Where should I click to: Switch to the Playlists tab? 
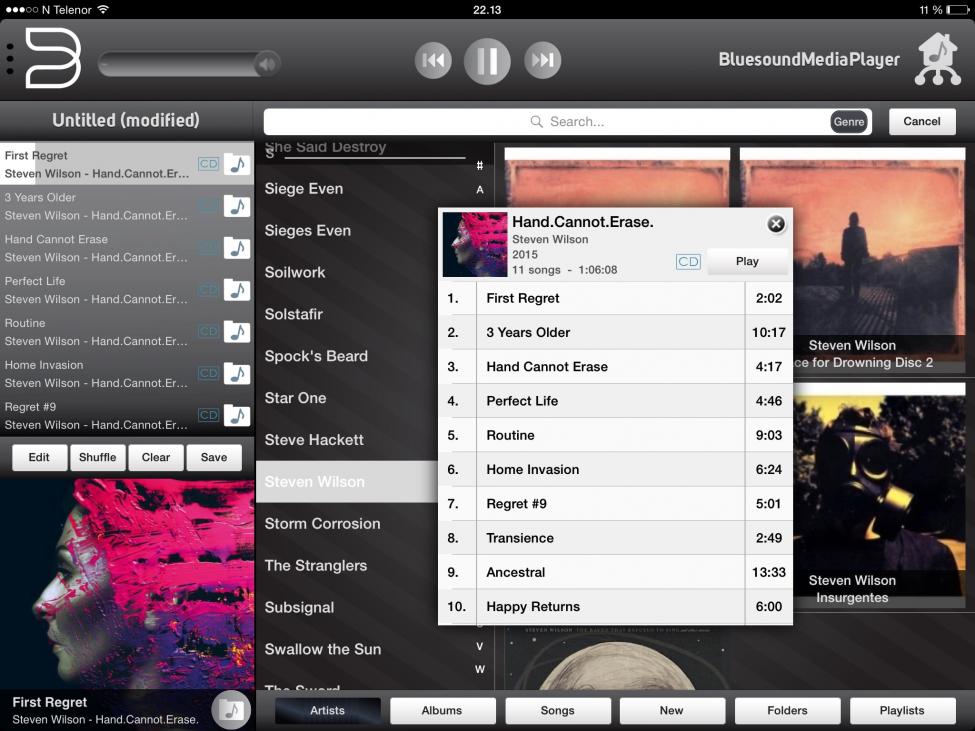click(902, 710)
